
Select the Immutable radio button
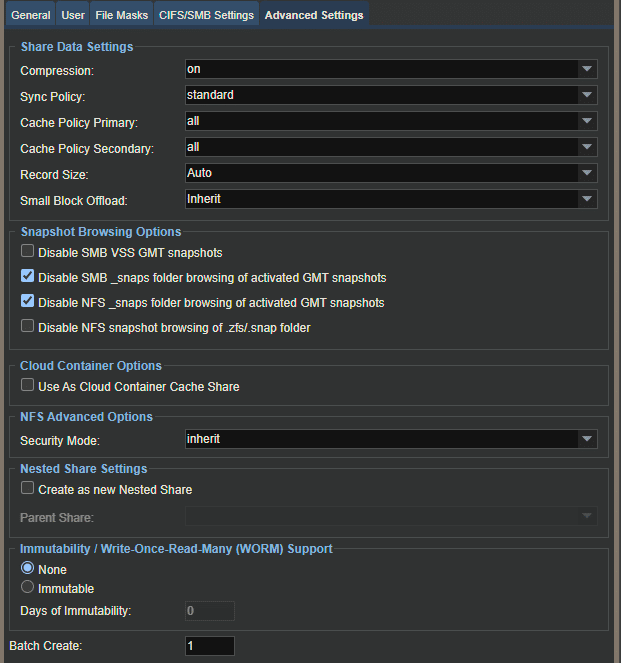27,587
